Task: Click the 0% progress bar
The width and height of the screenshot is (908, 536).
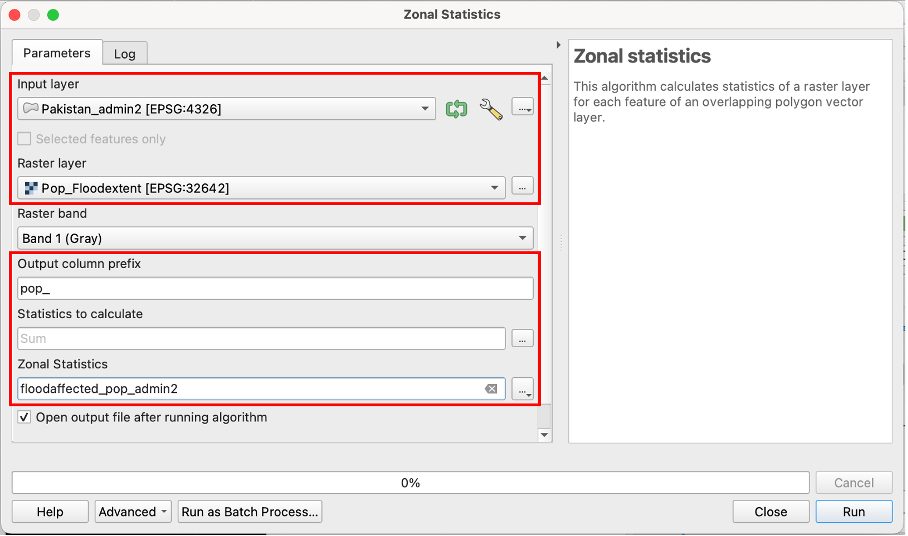Action: click(x=410, y=482)
